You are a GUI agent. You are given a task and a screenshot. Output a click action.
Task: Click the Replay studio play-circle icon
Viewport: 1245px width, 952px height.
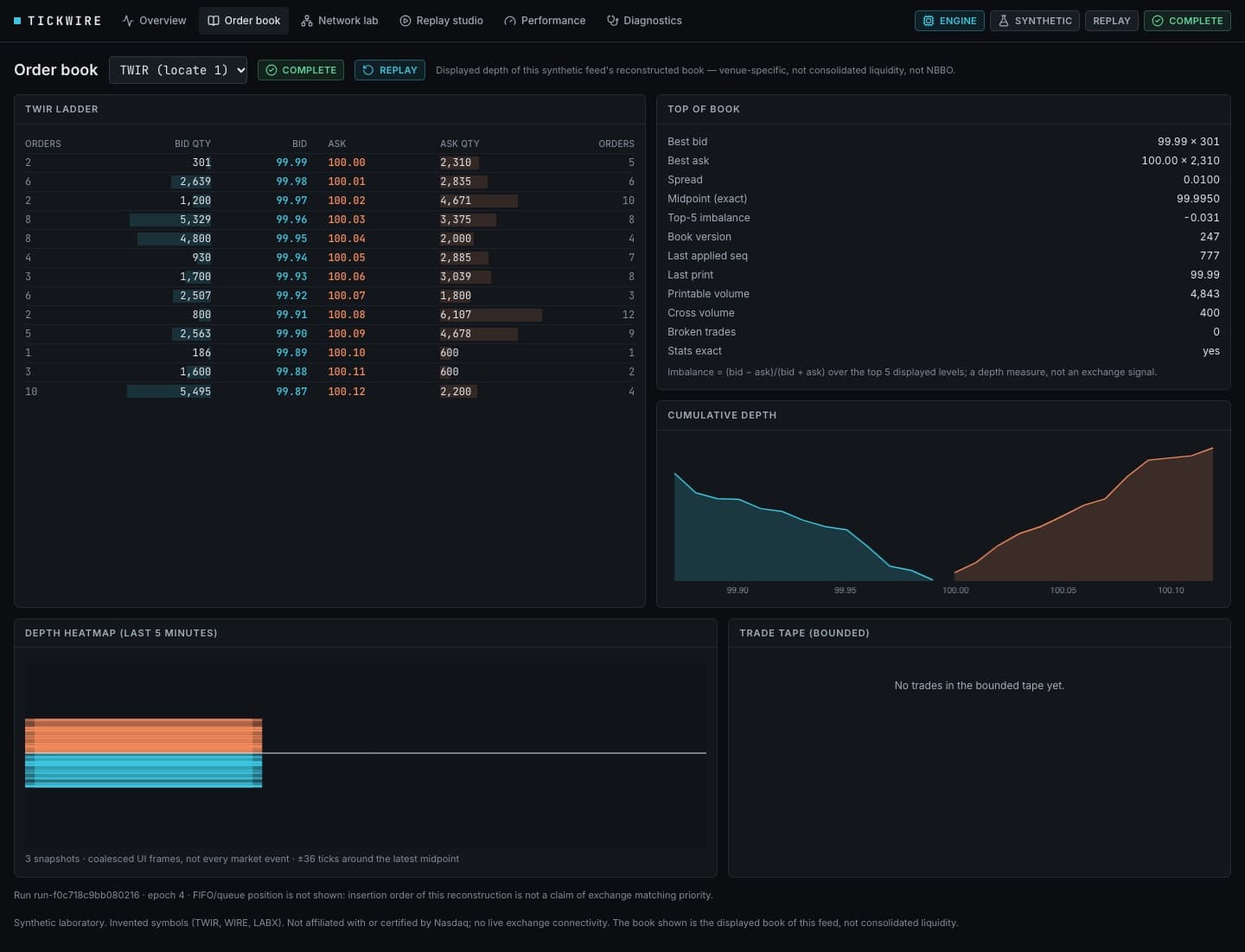click(405, 21)
